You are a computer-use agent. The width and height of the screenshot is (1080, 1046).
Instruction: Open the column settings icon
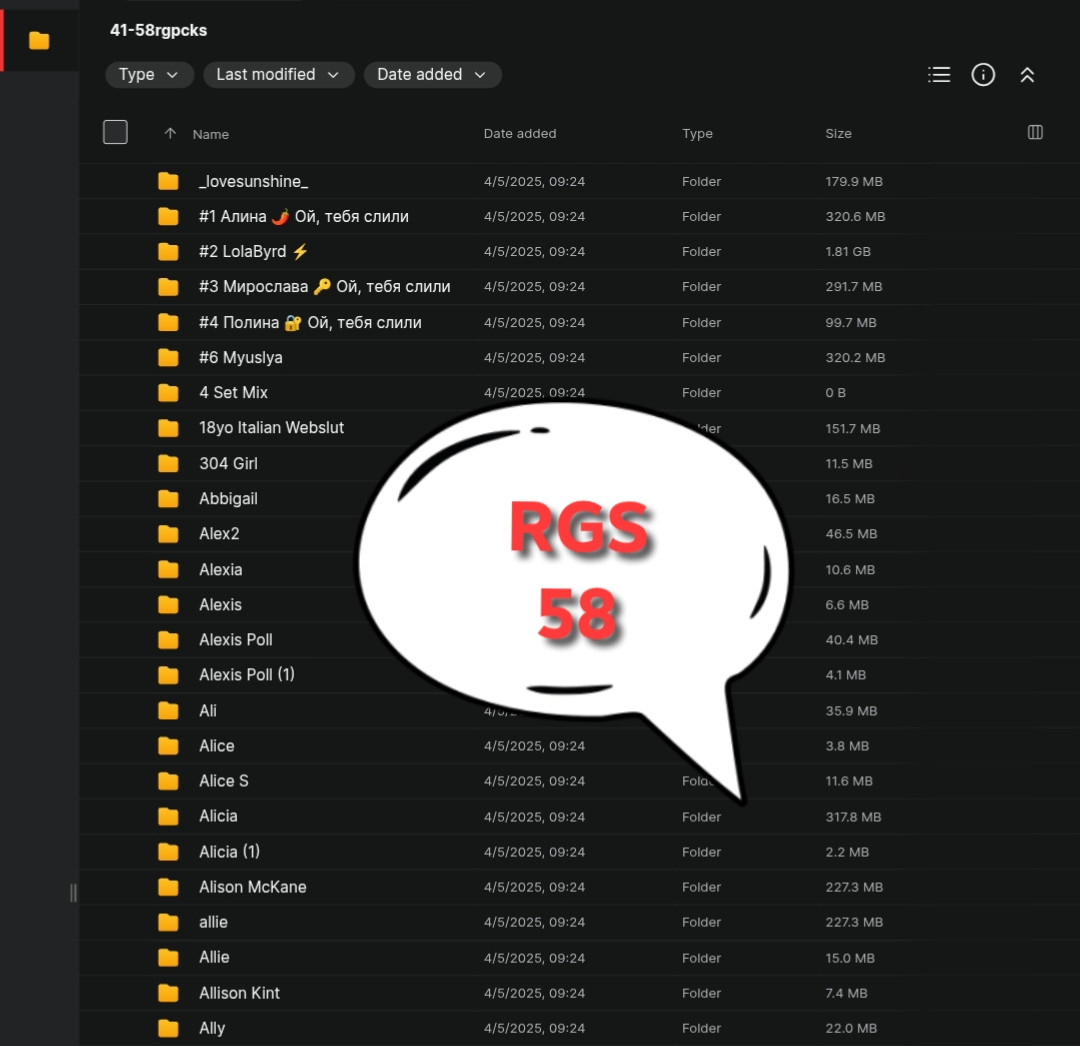tap(1035, 133)
